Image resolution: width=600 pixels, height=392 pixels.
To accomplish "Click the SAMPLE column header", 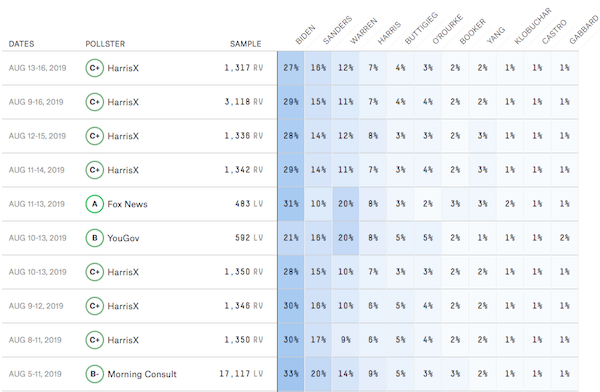I will tap(246, 44).
